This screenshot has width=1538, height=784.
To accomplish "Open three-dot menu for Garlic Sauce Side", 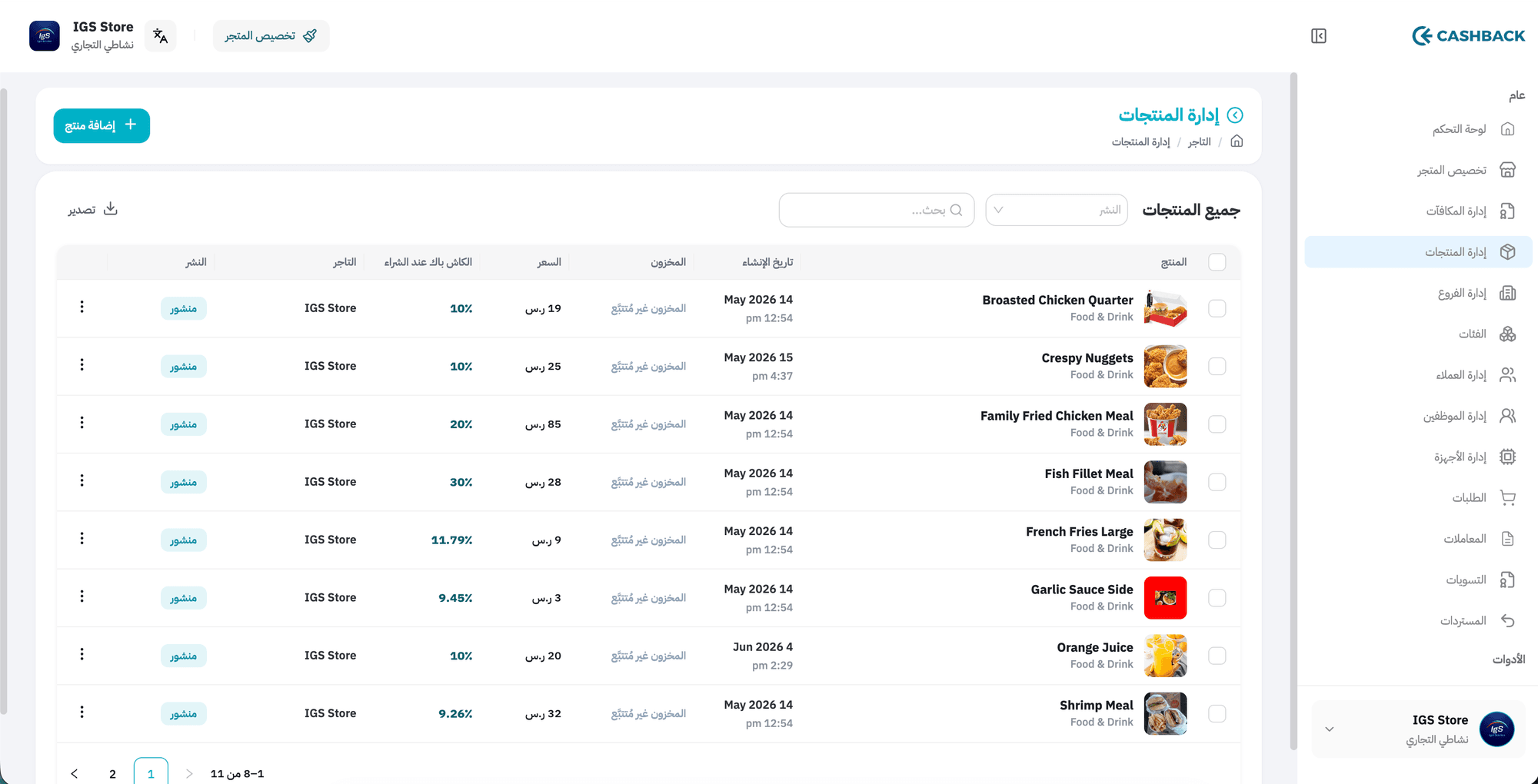I will [x=82, y=596].
